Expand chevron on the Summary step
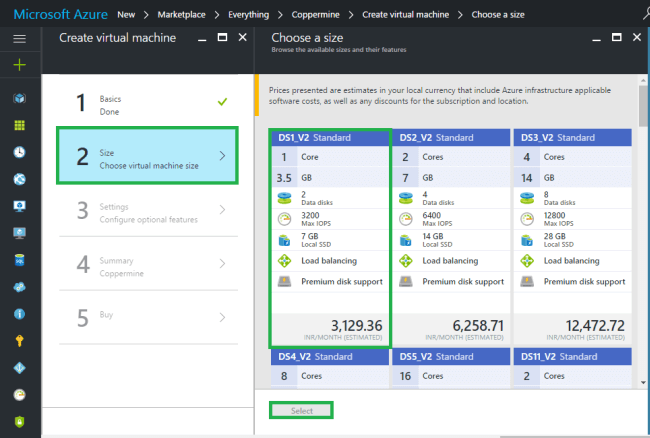 (x=223, y=264)
